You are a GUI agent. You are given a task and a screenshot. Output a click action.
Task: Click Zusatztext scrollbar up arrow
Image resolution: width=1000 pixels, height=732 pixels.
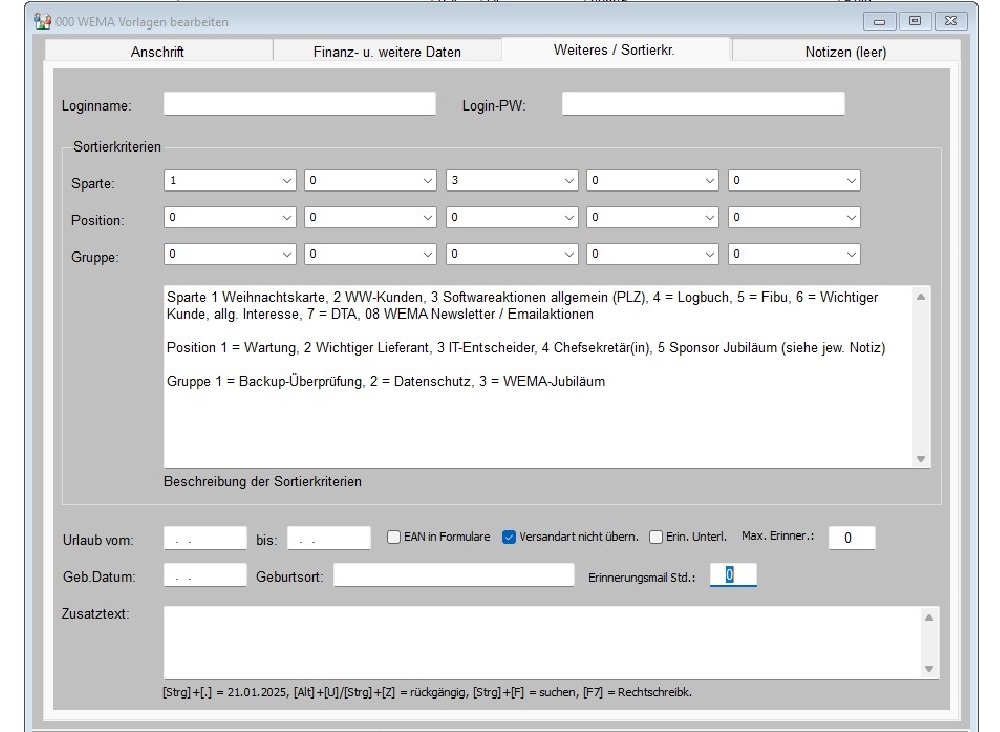tap(929, 617)
